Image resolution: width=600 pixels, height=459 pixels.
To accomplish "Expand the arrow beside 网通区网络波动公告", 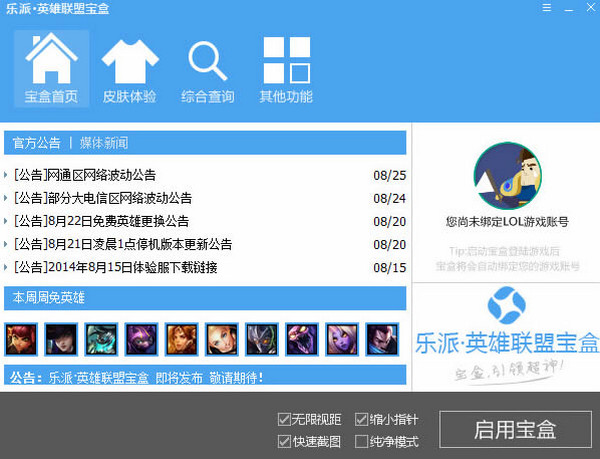I will click(7, 175).
